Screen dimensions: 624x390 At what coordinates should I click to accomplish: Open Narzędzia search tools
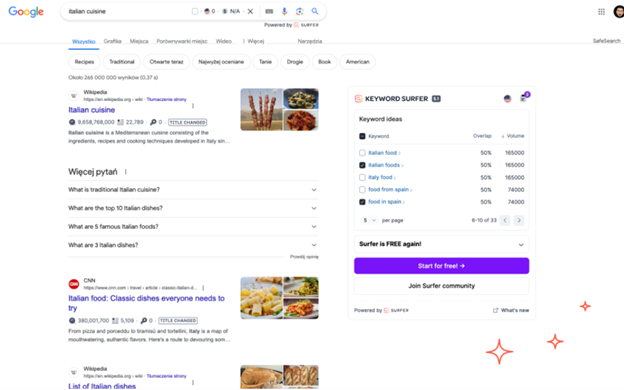pyautogui.click(x=310, y=41)
